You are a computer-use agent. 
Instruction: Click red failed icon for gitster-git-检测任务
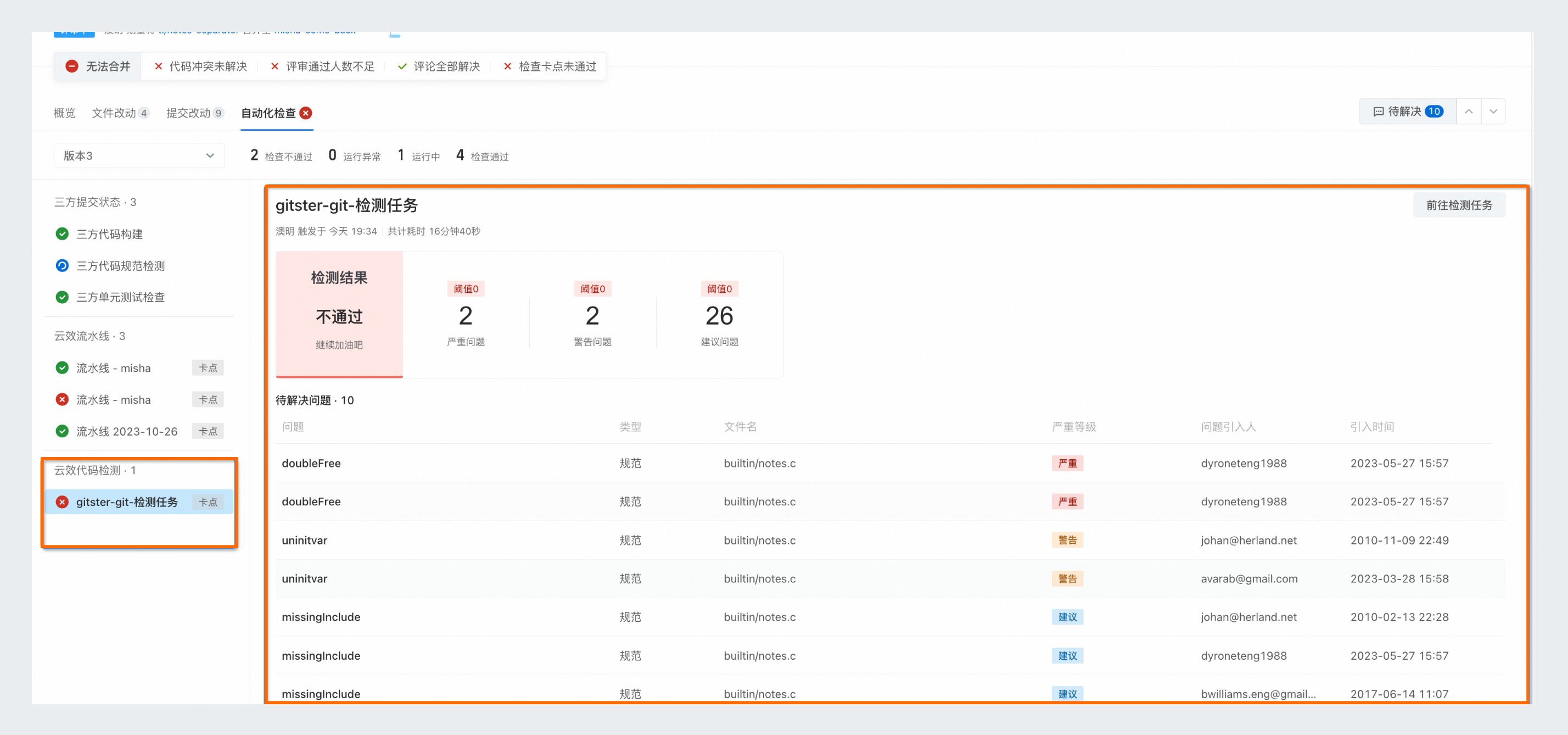tap(62, 502)
